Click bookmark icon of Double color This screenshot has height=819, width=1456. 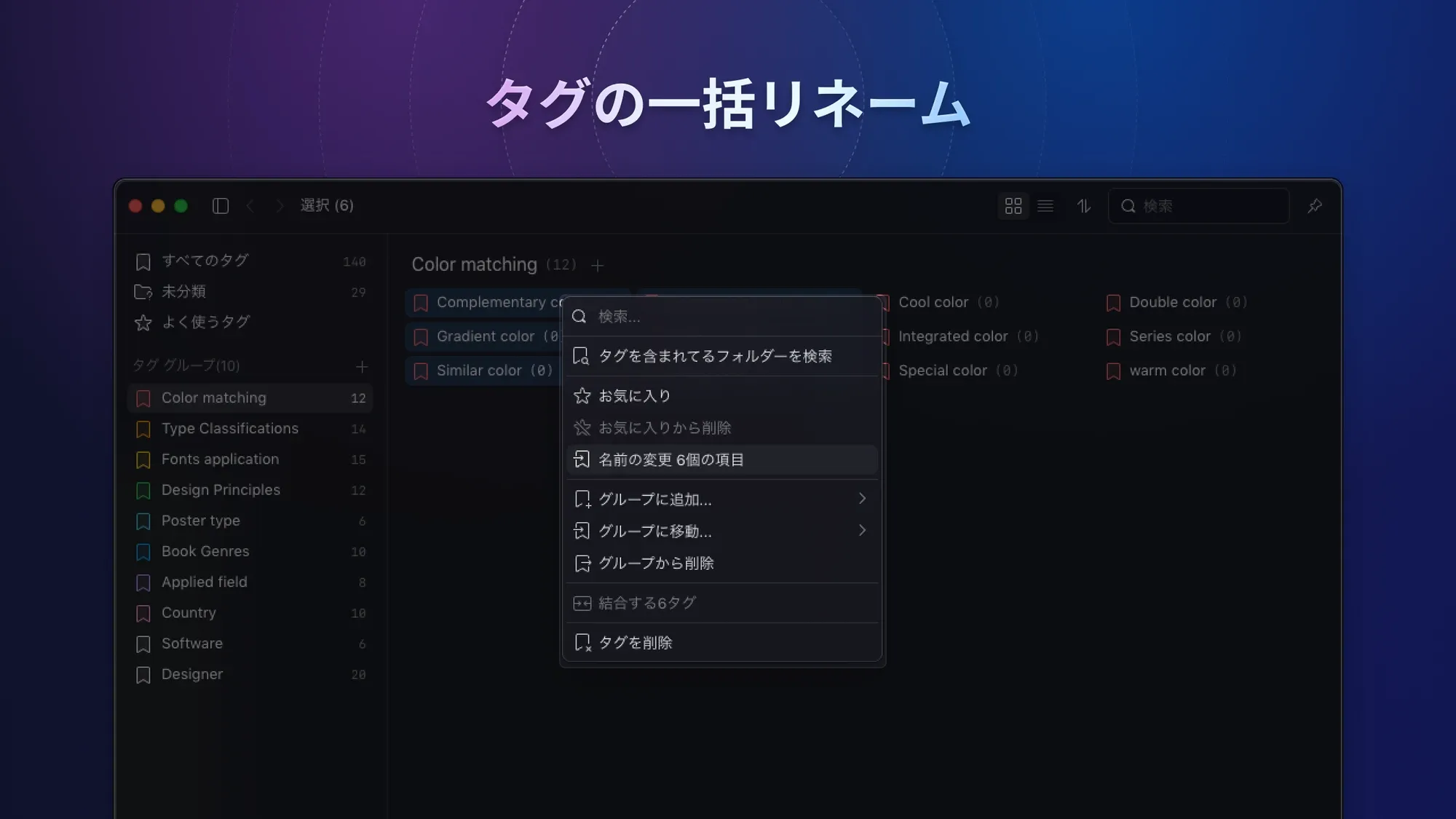point(1113,303)
